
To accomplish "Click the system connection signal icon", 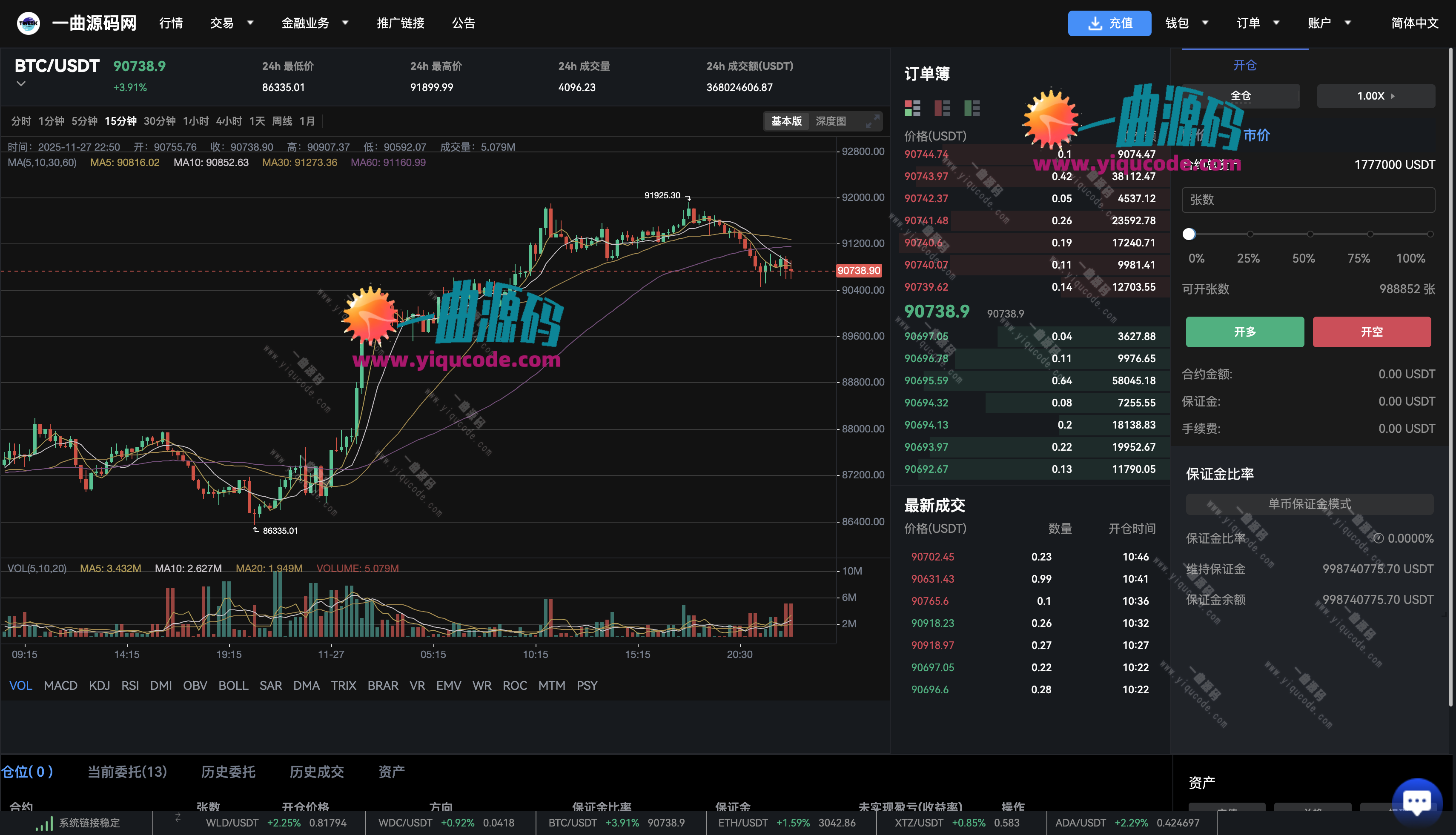I will [43, 824].
